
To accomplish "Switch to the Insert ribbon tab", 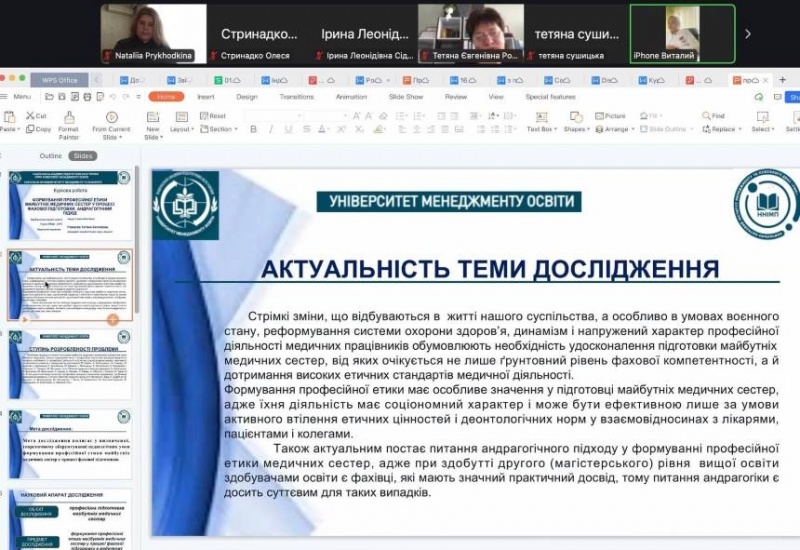I will (x=205, y=97).
